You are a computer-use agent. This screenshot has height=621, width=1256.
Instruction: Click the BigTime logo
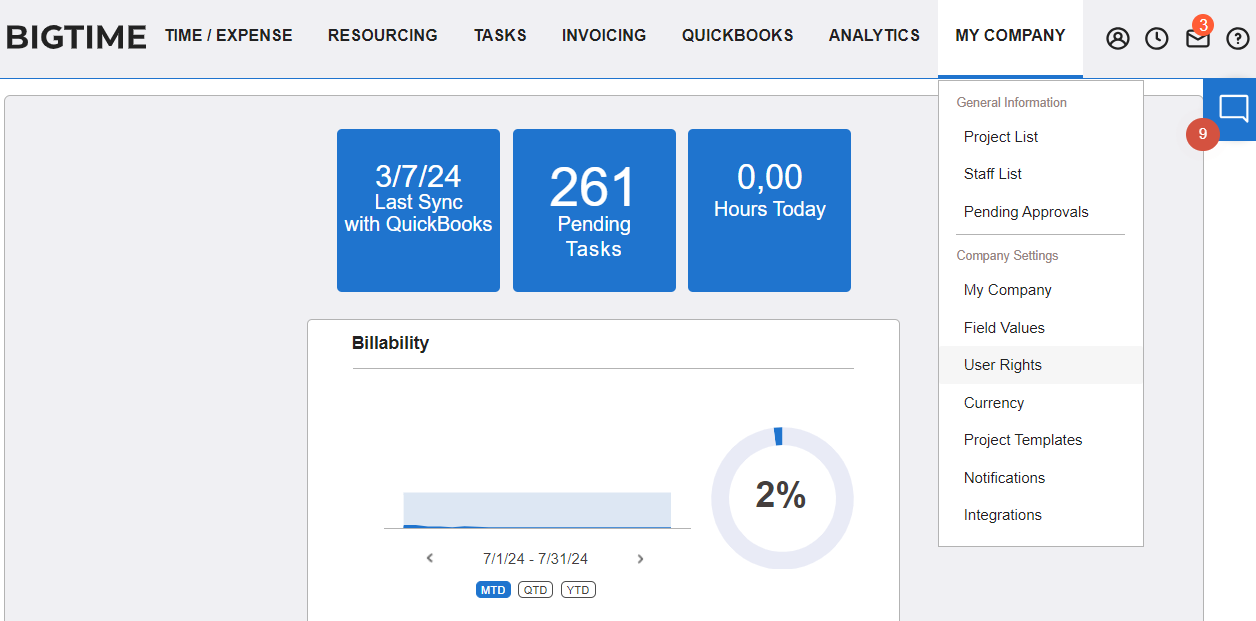click(76, 37)
